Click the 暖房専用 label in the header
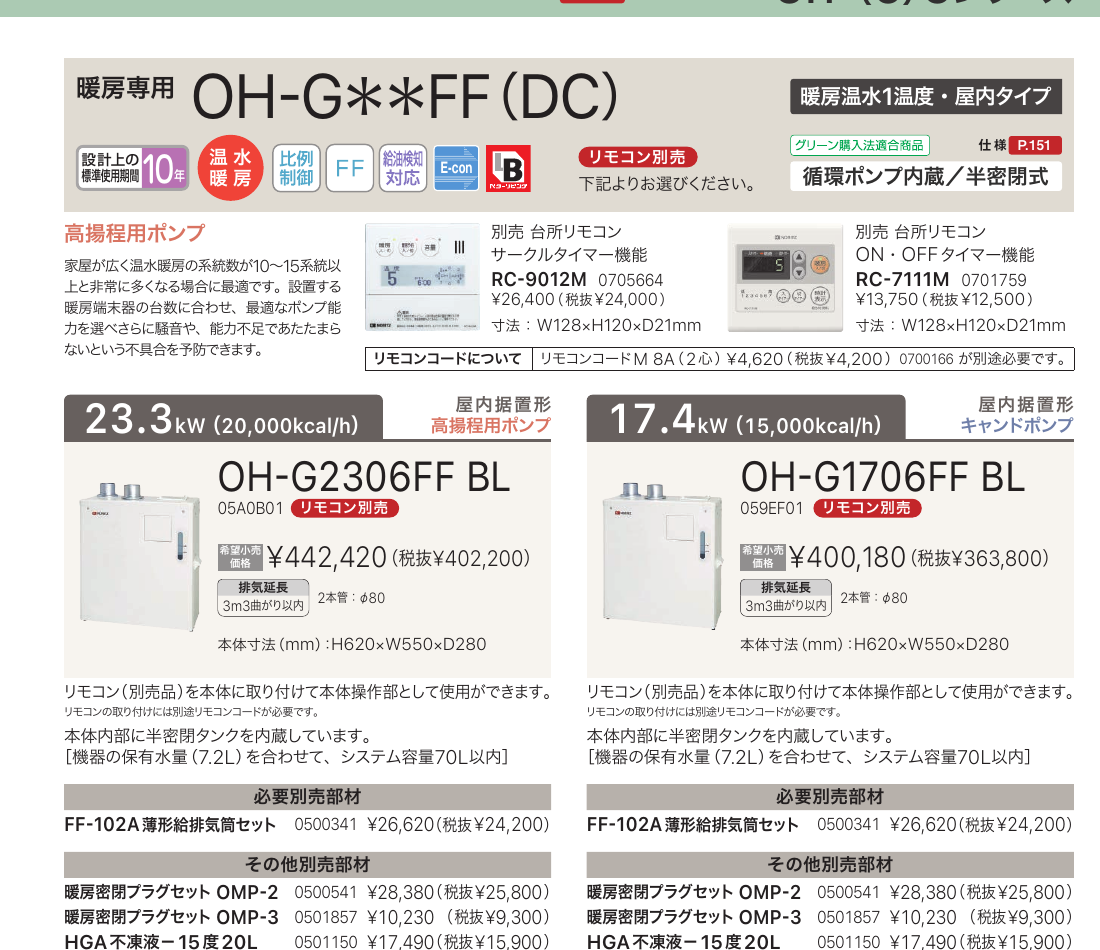This screenshot has width=1100, height=950. click(126, 89)
